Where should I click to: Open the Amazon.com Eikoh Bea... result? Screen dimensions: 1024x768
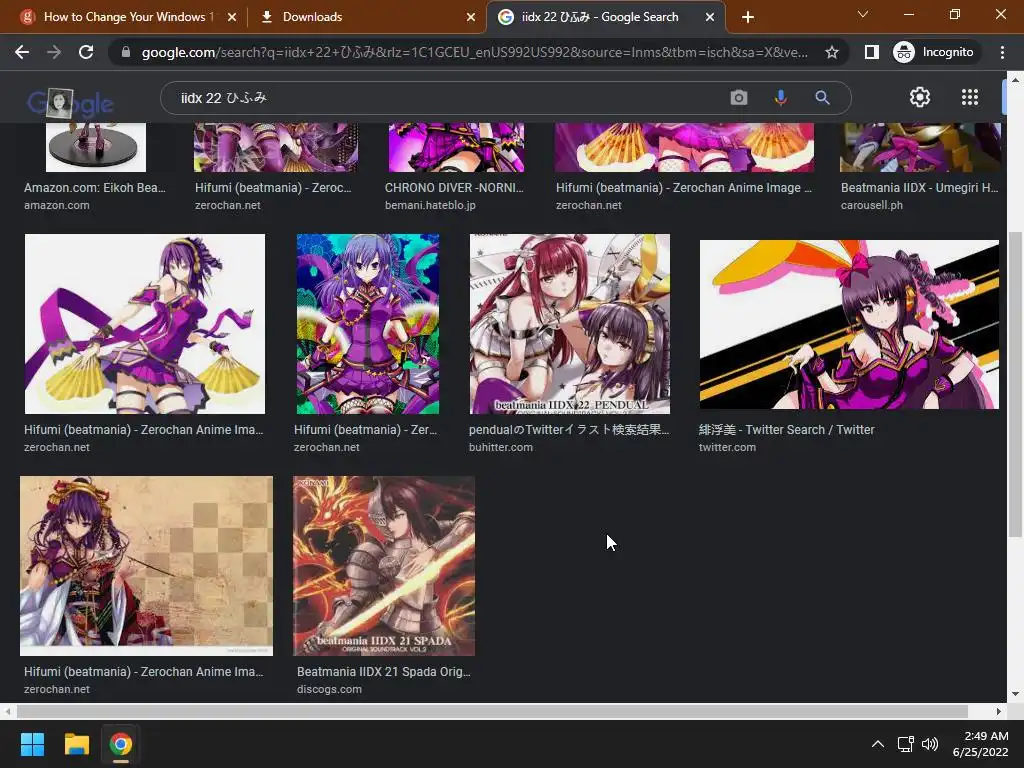95,188
